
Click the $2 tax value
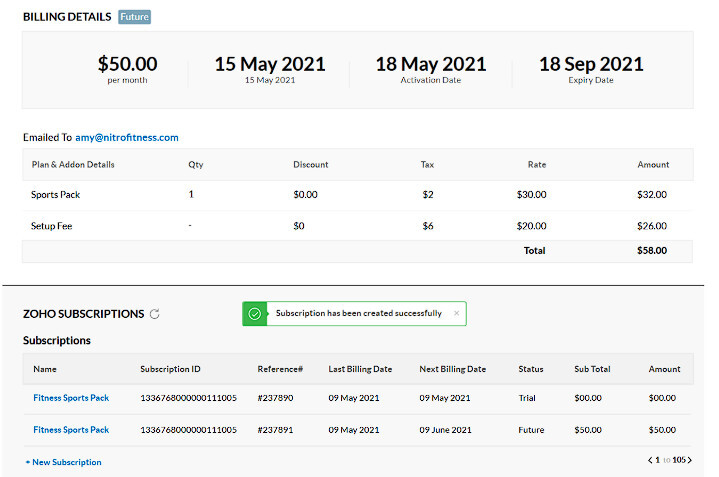coord(428,194)
